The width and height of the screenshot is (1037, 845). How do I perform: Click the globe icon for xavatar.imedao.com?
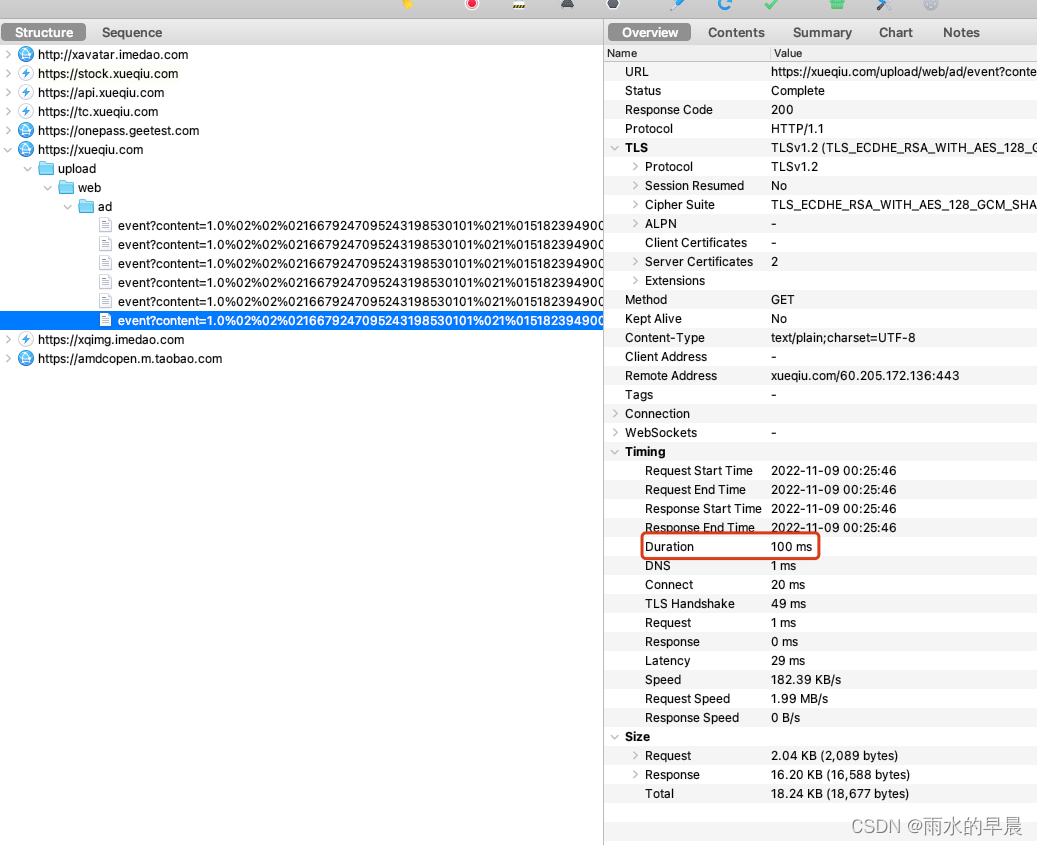tap(26, 54)
